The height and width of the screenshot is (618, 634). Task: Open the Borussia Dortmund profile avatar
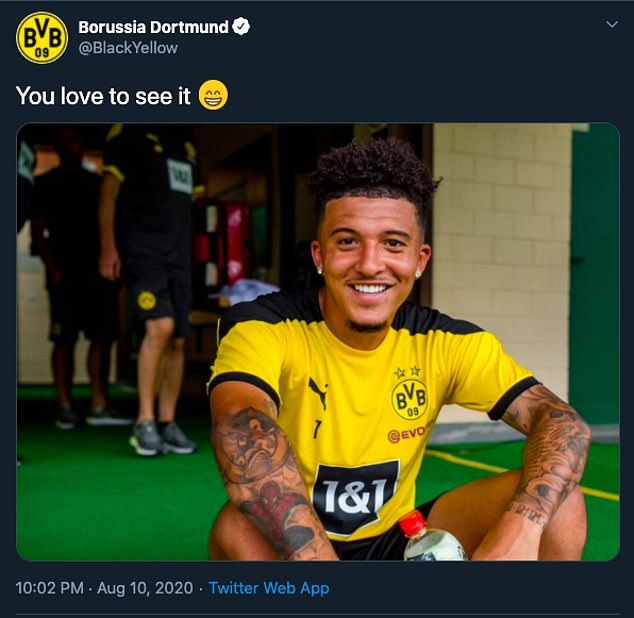tap(42, 38)
